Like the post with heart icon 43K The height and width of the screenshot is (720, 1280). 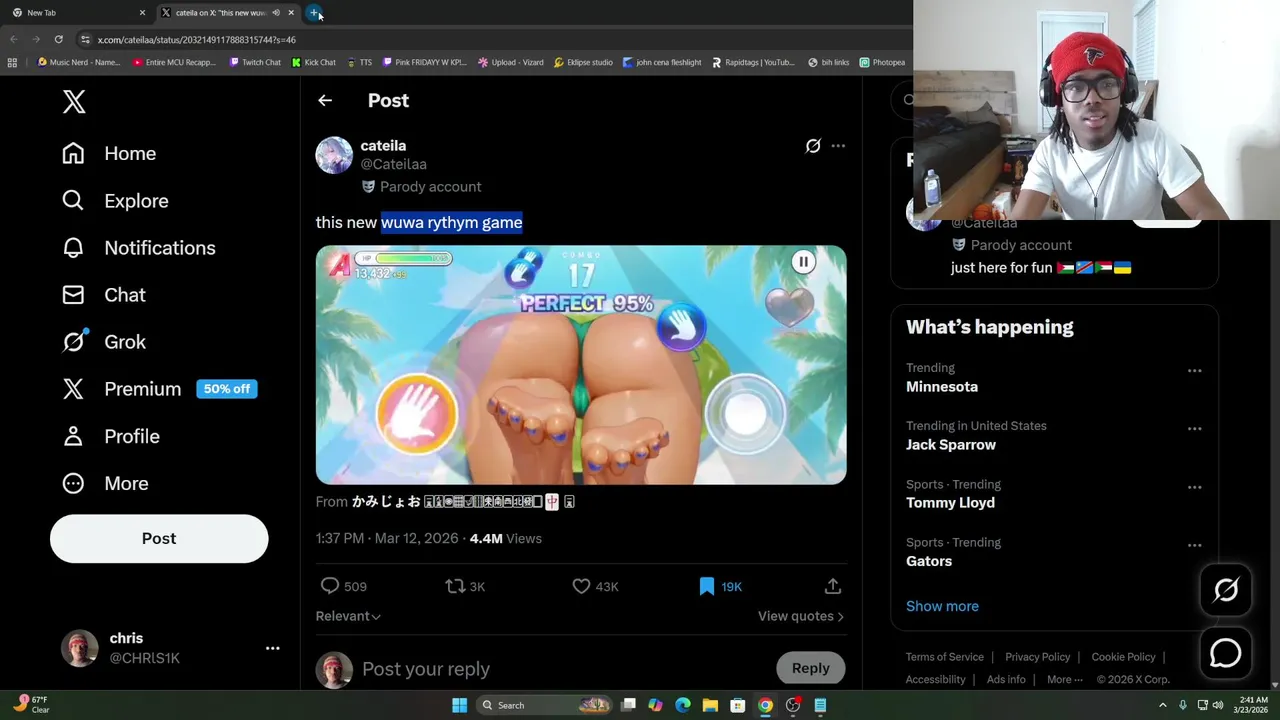[594, 586]
